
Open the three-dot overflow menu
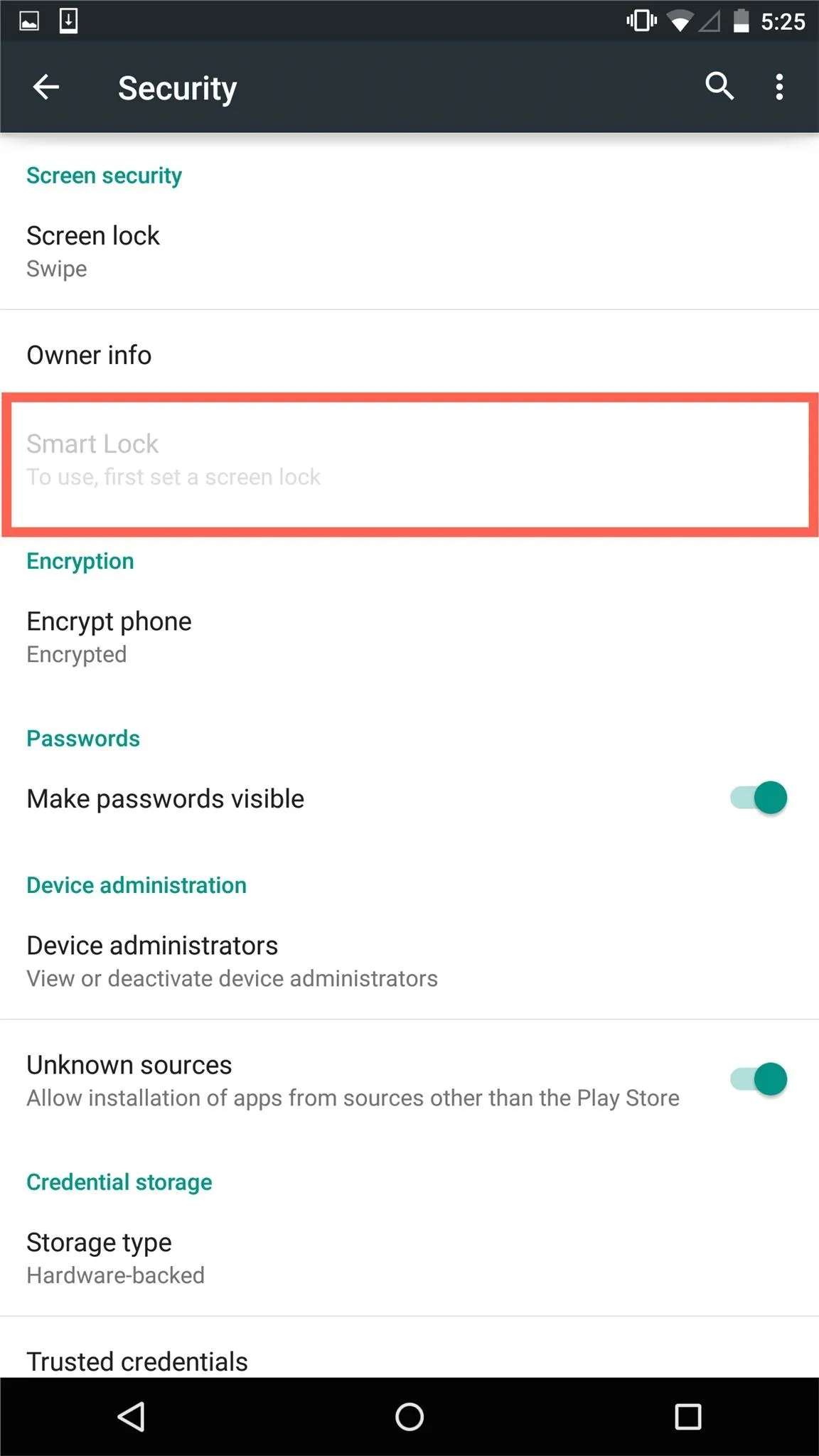tap(780, 87)
